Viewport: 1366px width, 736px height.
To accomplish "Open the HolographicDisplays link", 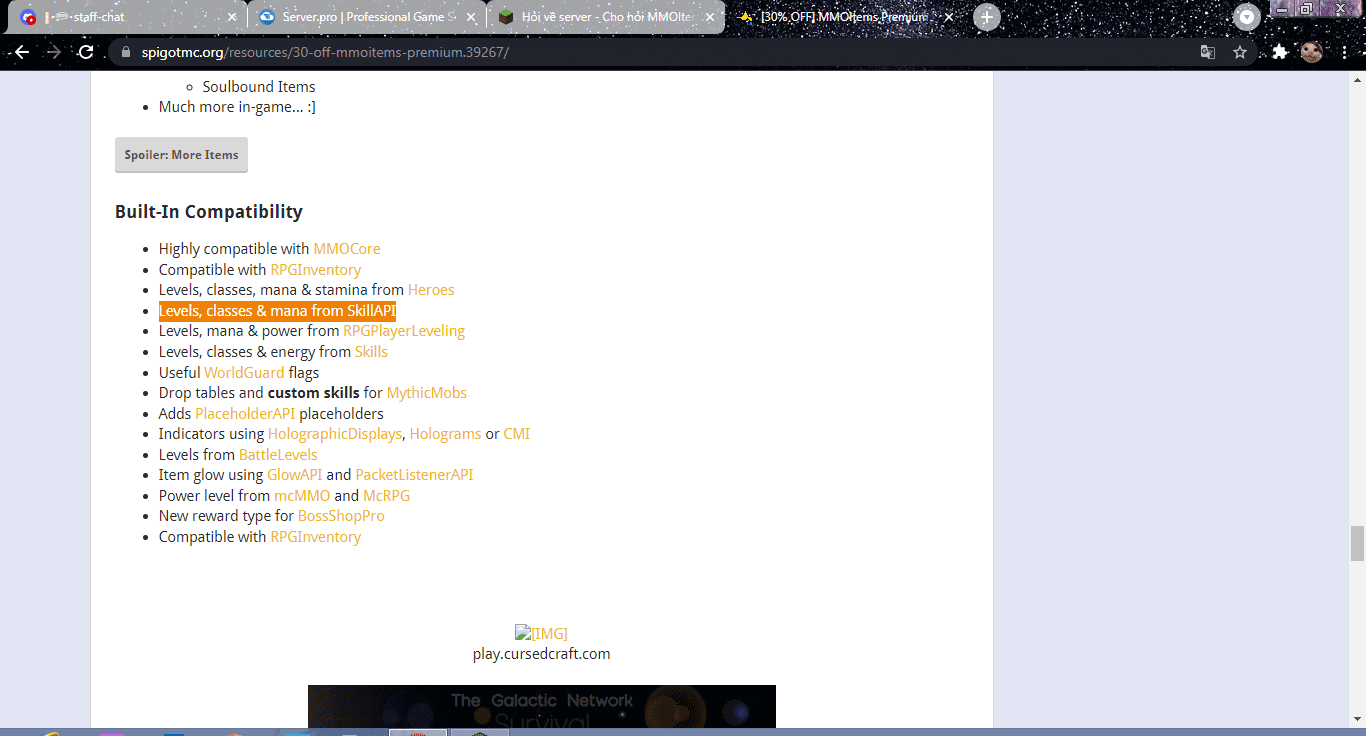I will click(335, 434).
